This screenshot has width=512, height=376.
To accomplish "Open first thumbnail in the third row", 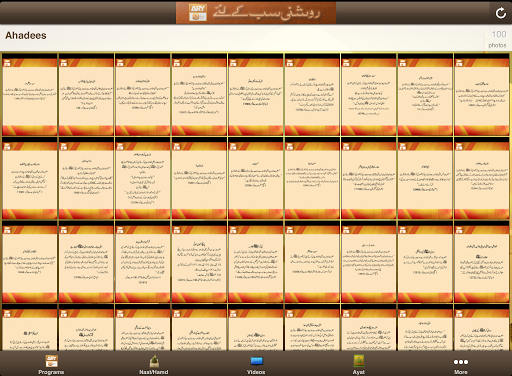I will click(30, 262).
